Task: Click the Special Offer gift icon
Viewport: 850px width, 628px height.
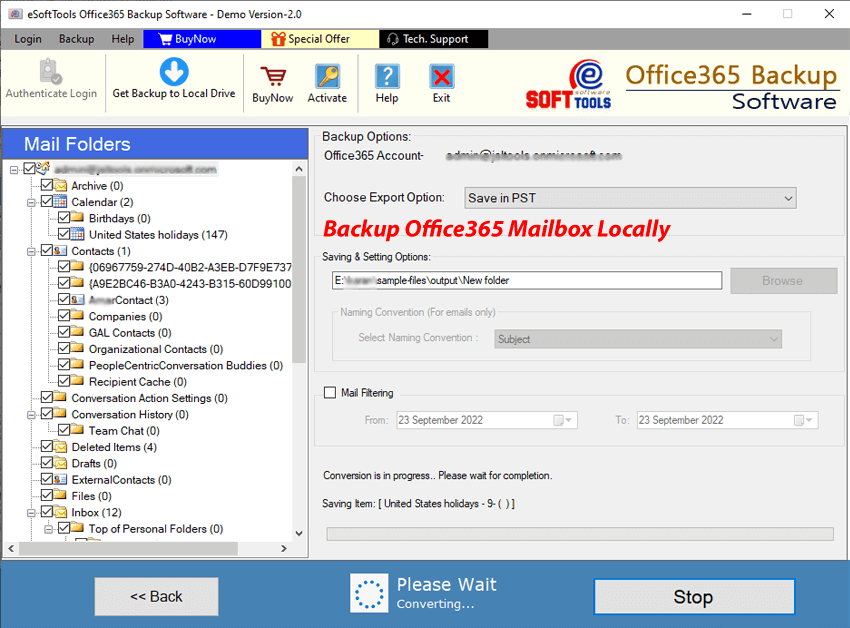Action: pyautogui.click(x=277, y=39)
